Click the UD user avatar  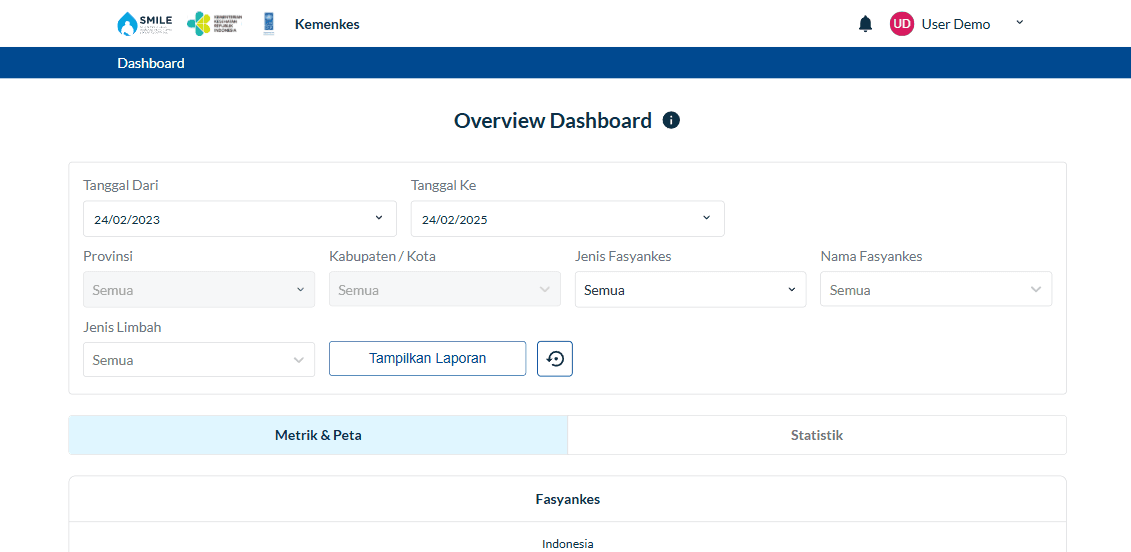902,24
